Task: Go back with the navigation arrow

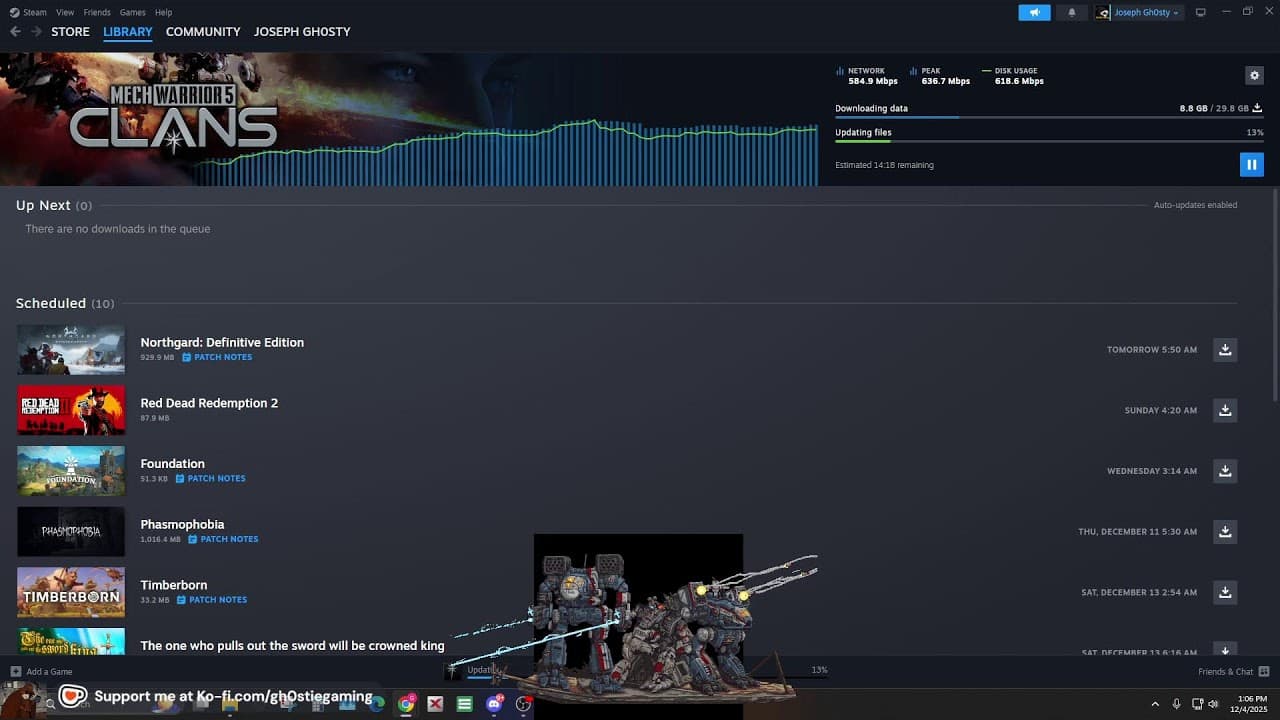Action: click(15, 32)
